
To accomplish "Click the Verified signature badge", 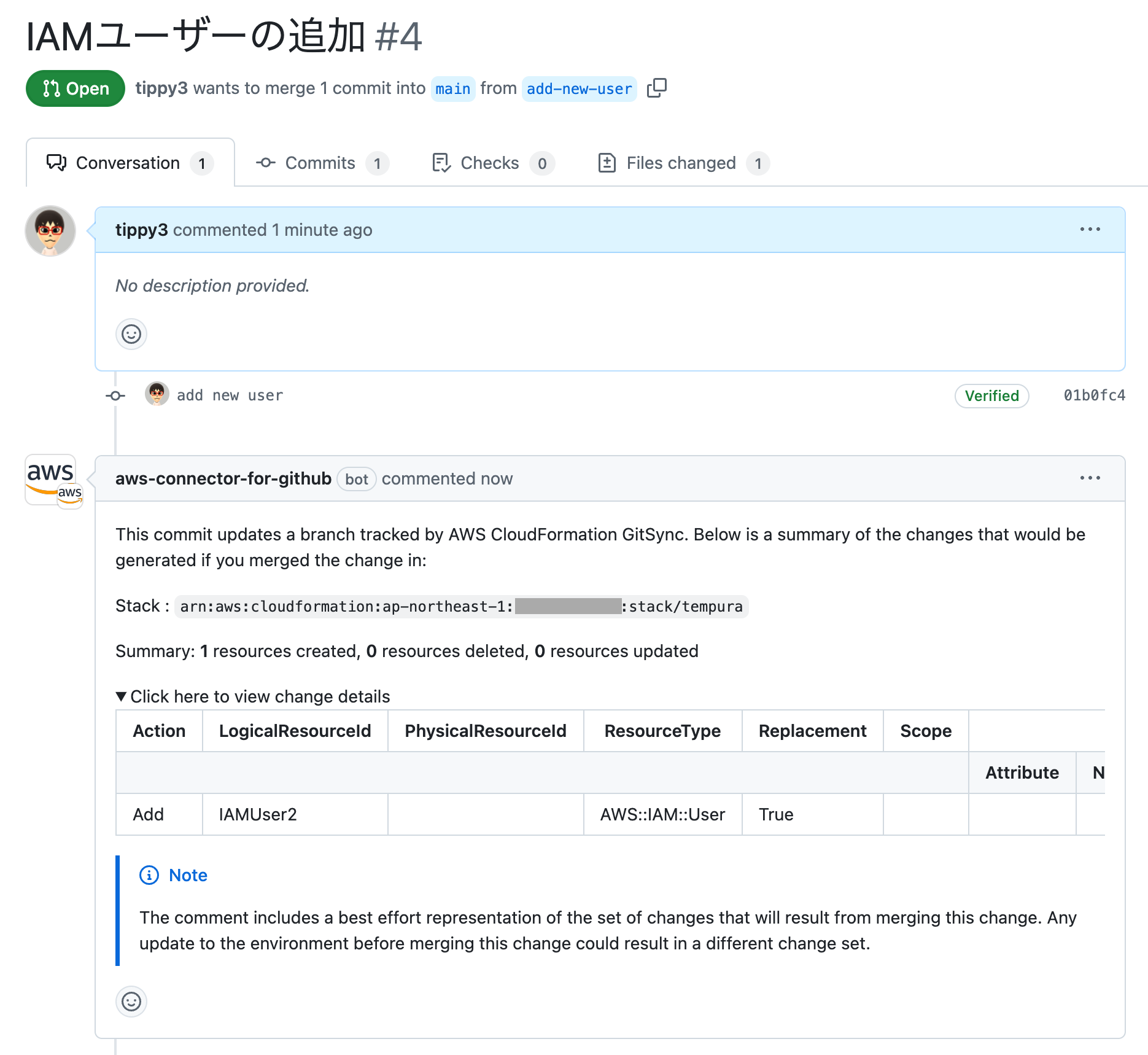I will (992, 395).
